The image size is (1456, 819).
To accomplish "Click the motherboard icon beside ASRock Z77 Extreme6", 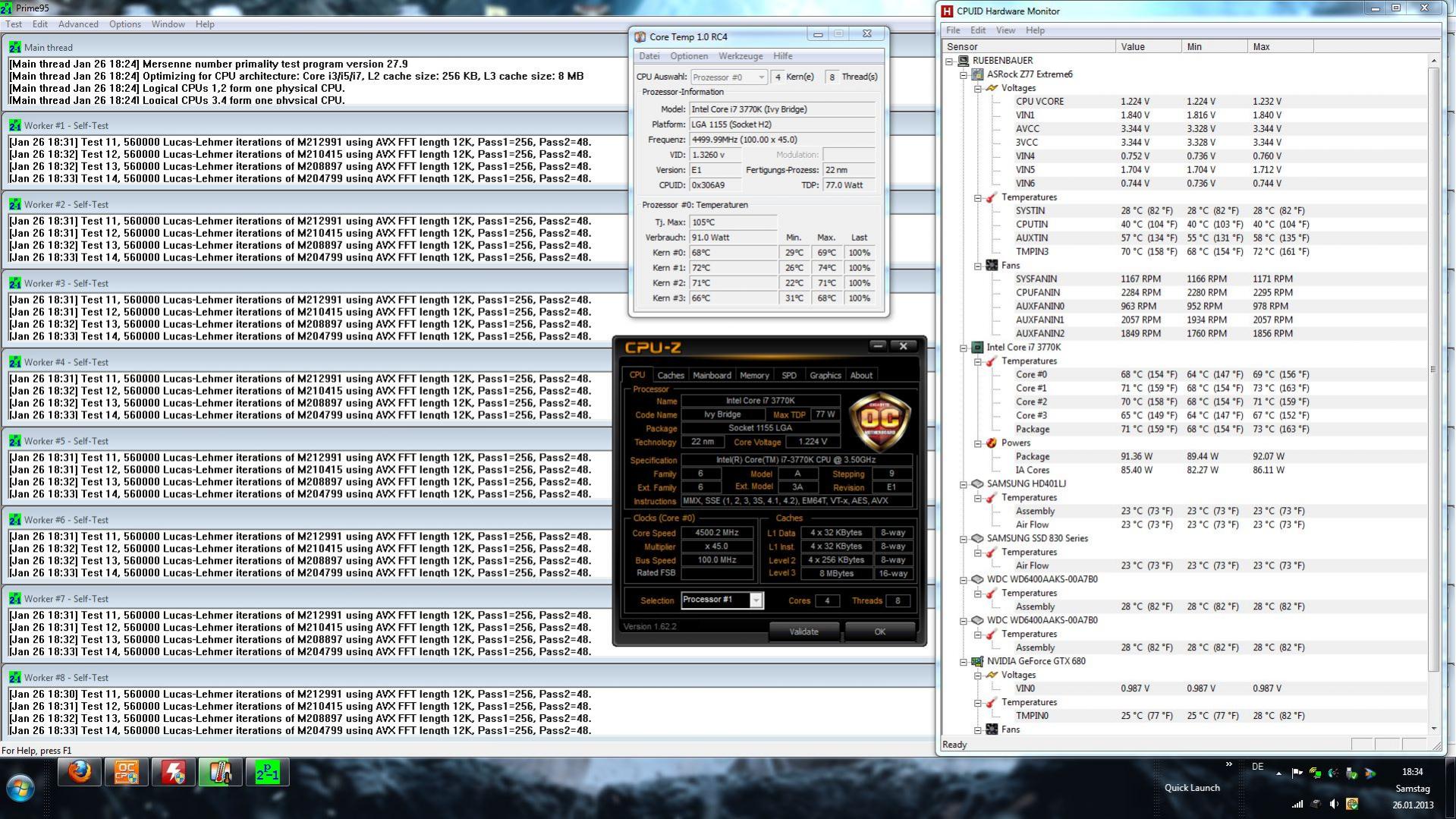I will (x=977, y=74).
